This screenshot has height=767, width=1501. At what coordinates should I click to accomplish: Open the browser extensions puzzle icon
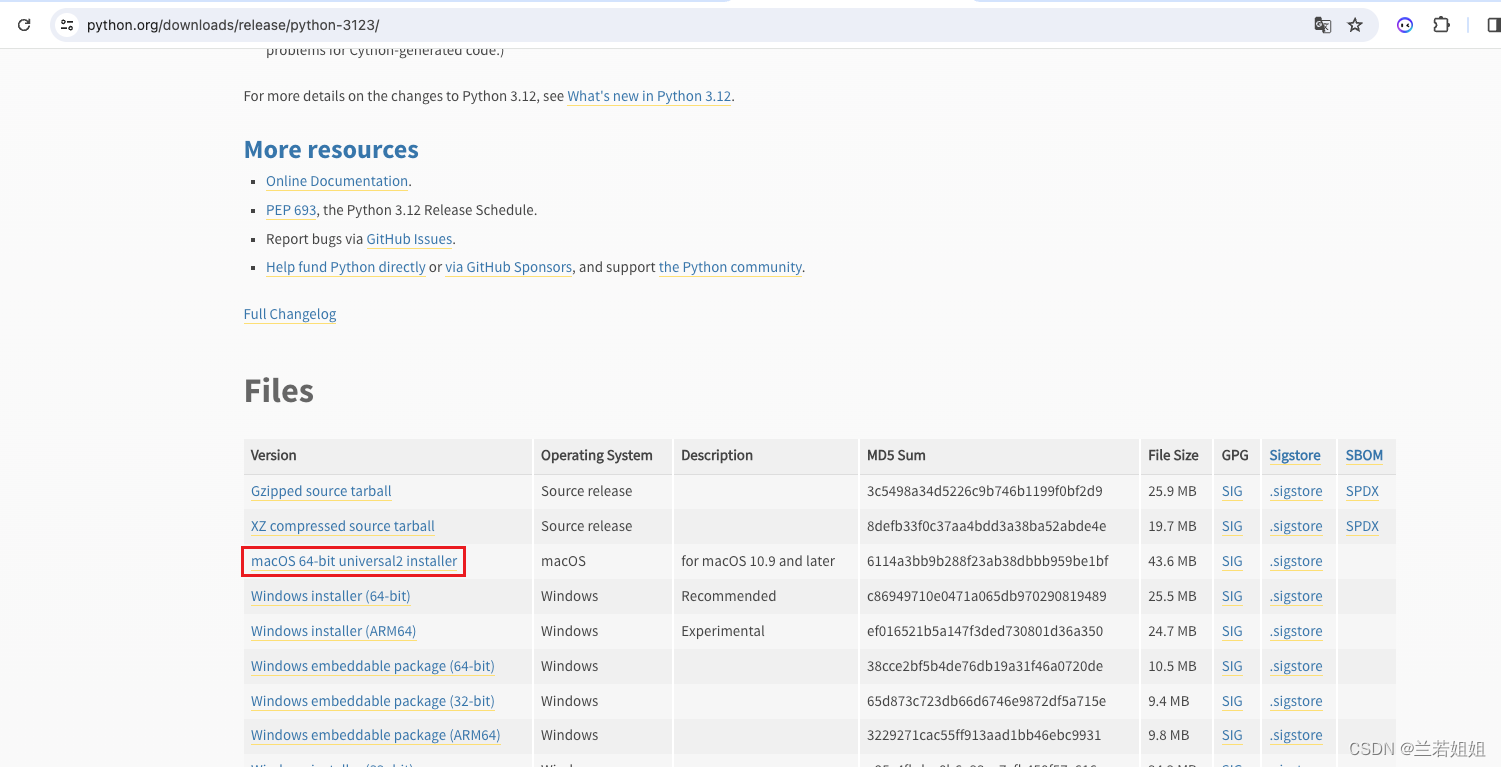1441,25
